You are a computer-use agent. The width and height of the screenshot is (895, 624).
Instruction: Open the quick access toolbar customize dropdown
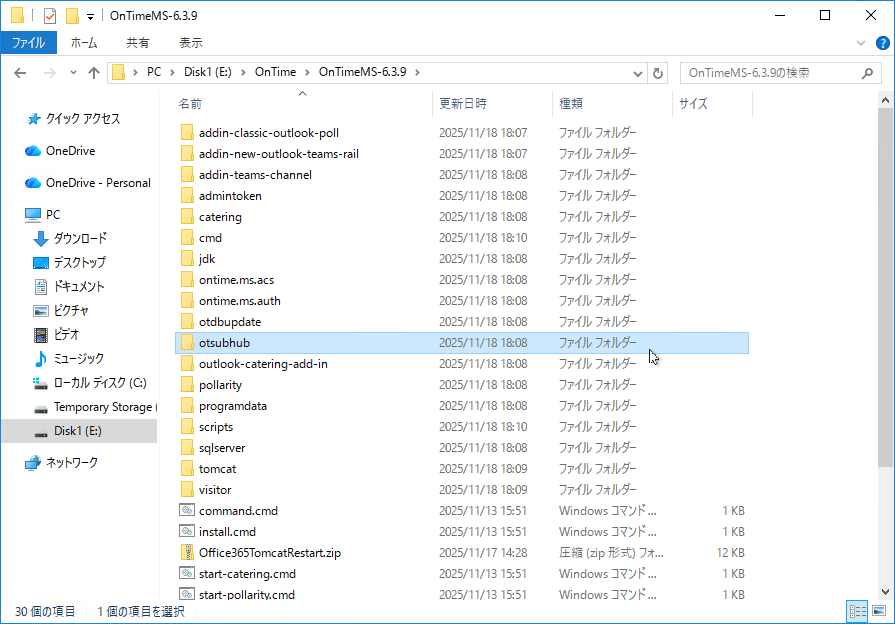(x=90, y=16)
